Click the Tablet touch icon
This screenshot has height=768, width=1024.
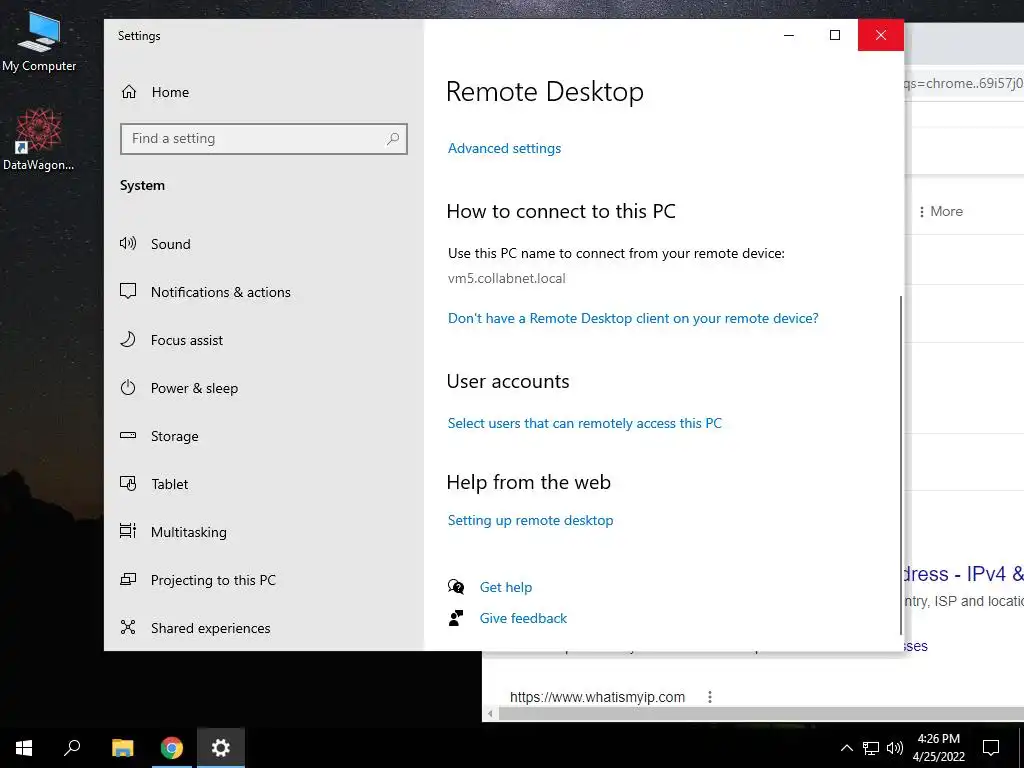(x=128, y=483)
